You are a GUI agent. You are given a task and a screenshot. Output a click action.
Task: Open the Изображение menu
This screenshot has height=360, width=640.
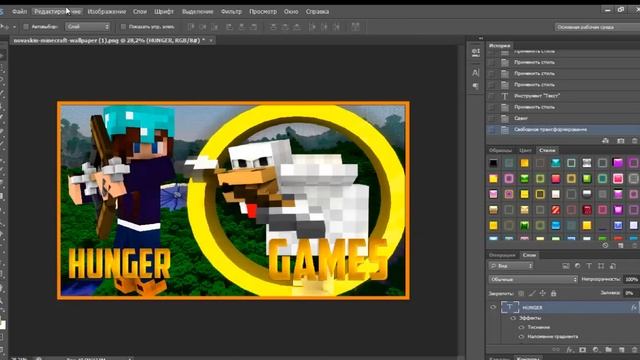click(107, 11)
